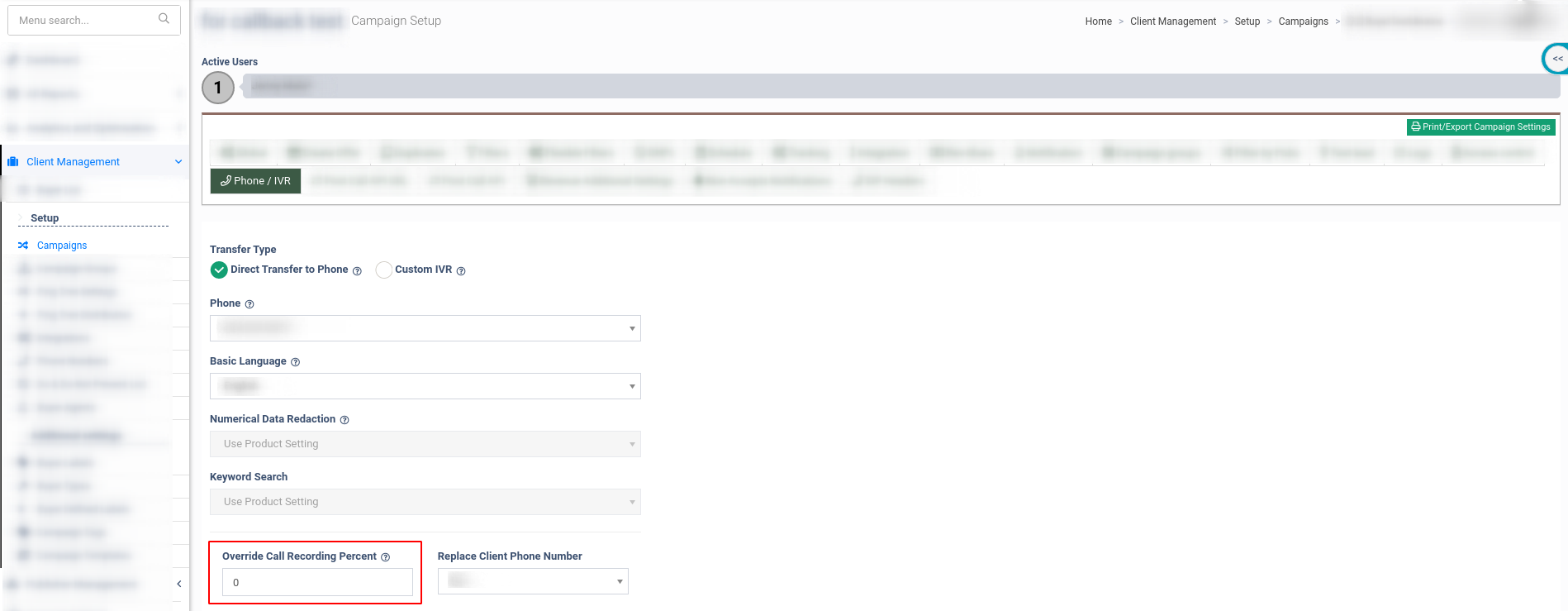Click Print/Export Campaign Settings button

pyautogui.click(x=1480, y=127)
